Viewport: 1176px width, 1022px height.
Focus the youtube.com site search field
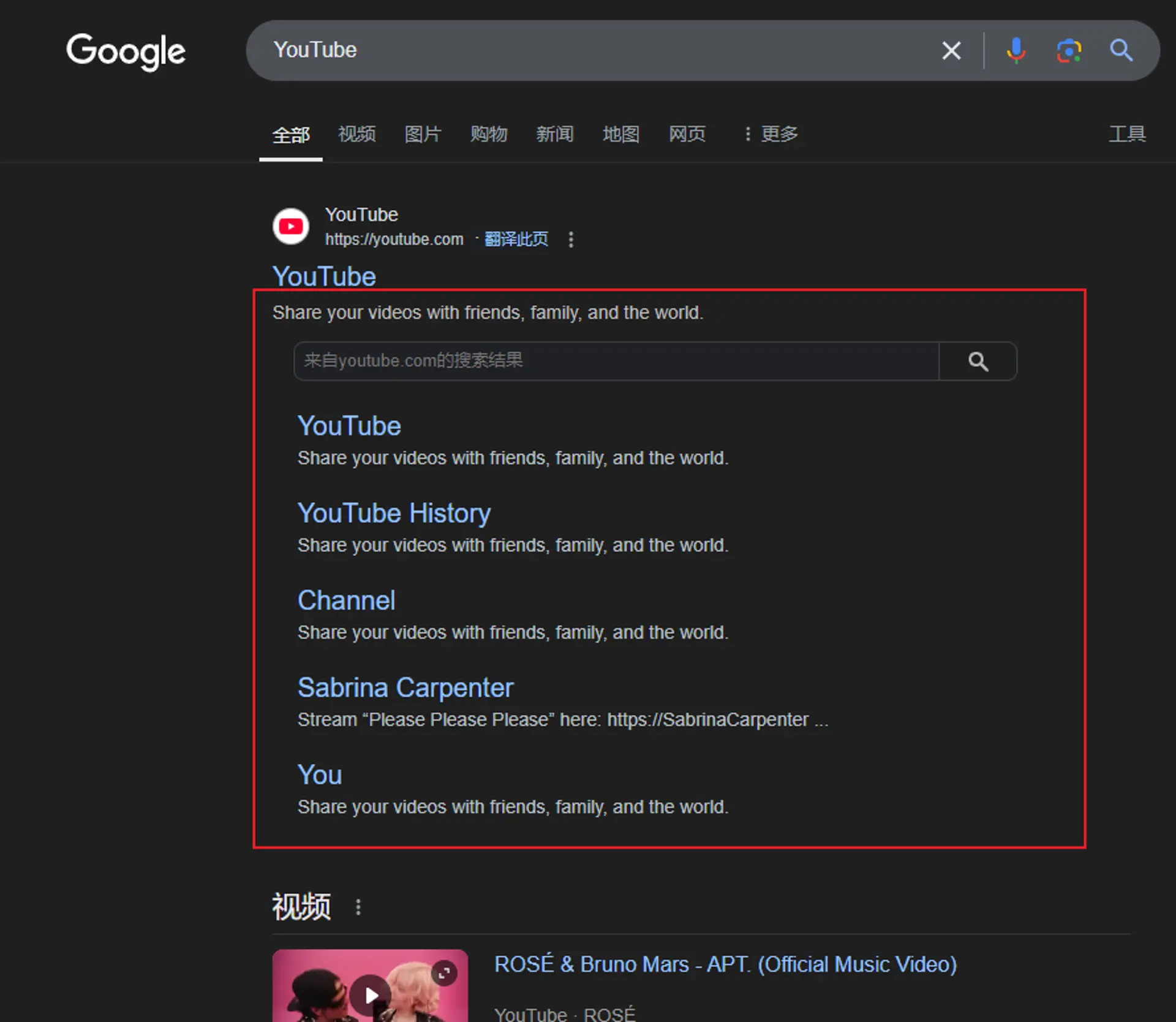click(x=616, y=361)
